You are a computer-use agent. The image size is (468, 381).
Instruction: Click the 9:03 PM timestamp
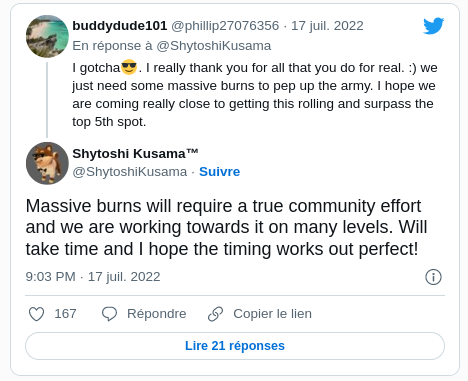tap(51, 277)
